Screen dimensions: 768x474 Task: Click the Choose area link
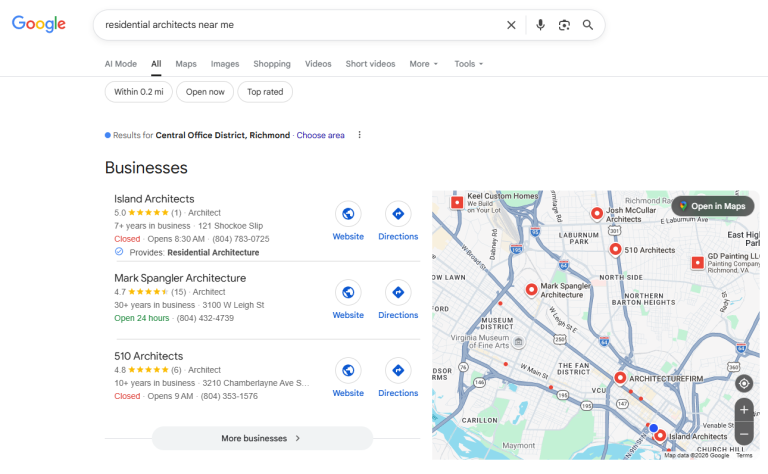pyautogui.click(x=320, y=135)
